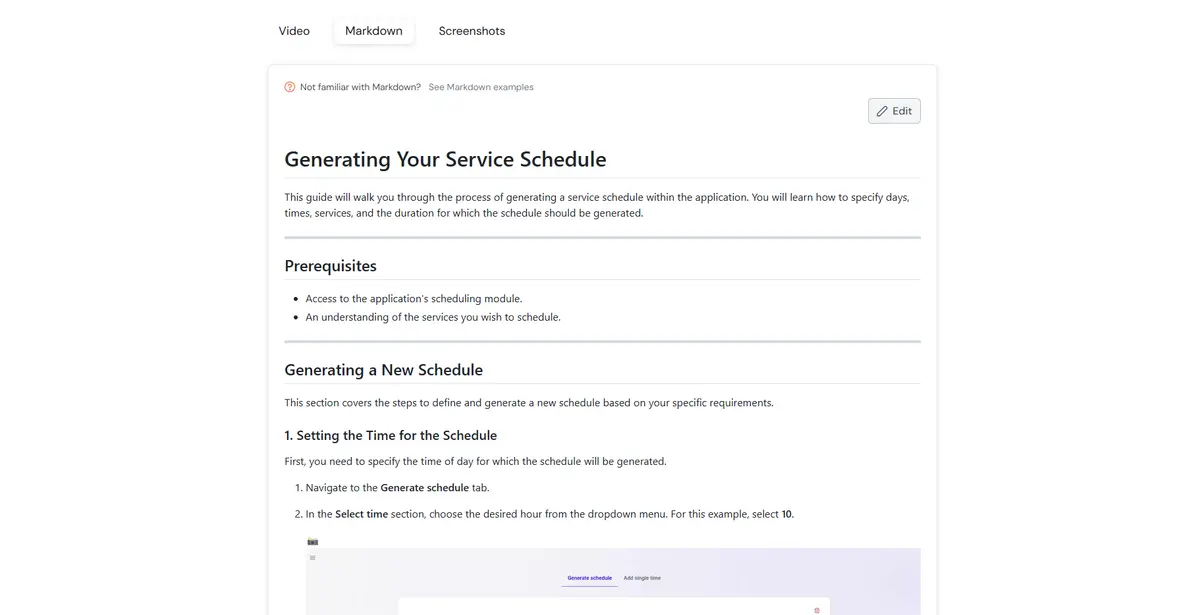Click the bold Generate schedule text in step 1
The height and width of the screenshot is (615, 1200).
point(424,488)
